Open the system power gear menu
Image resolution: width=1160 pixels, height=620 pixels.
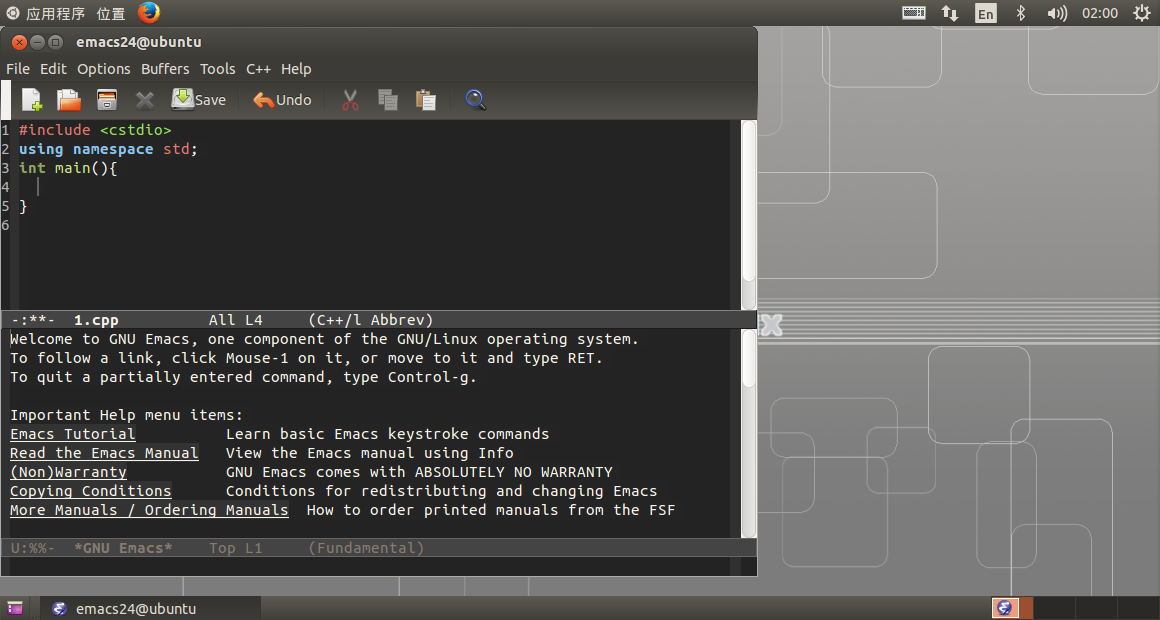[x=1142, y=13]
